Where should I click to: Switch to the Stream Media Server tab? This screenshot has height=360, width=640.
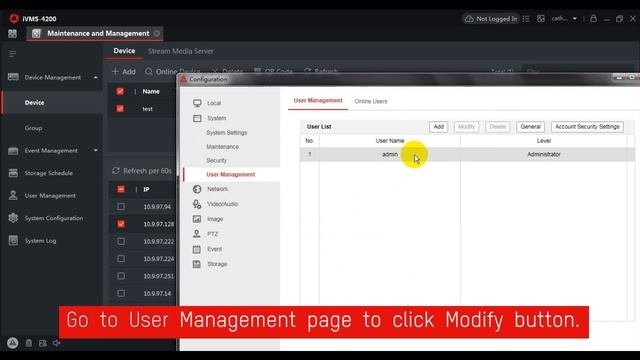coord(180,51)
